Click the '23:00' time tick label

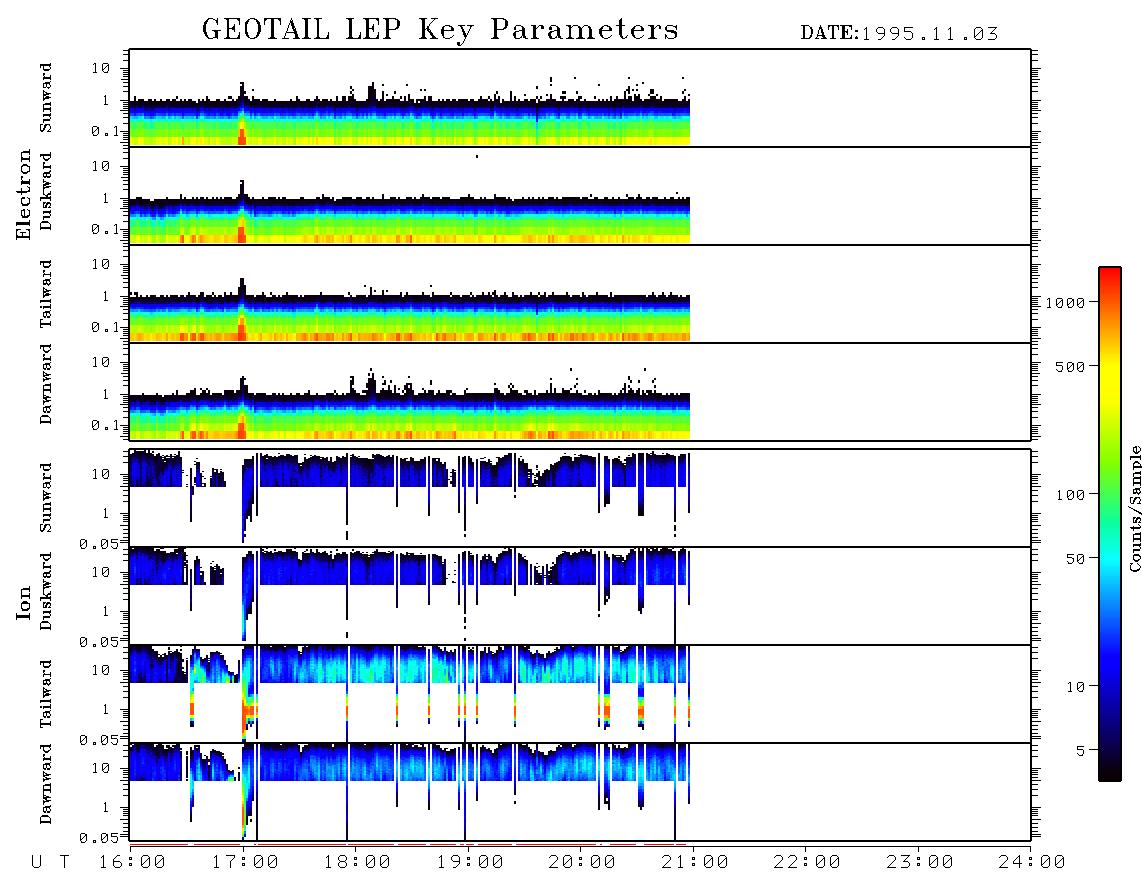click(x=920, y=863)
